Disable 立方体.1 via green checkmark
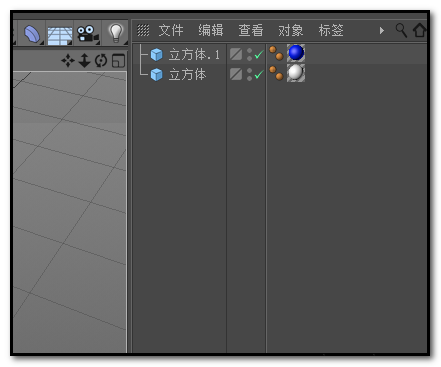The width and height of the screenshot is (441, 367). pyautogui.click(x=259, y=54)
